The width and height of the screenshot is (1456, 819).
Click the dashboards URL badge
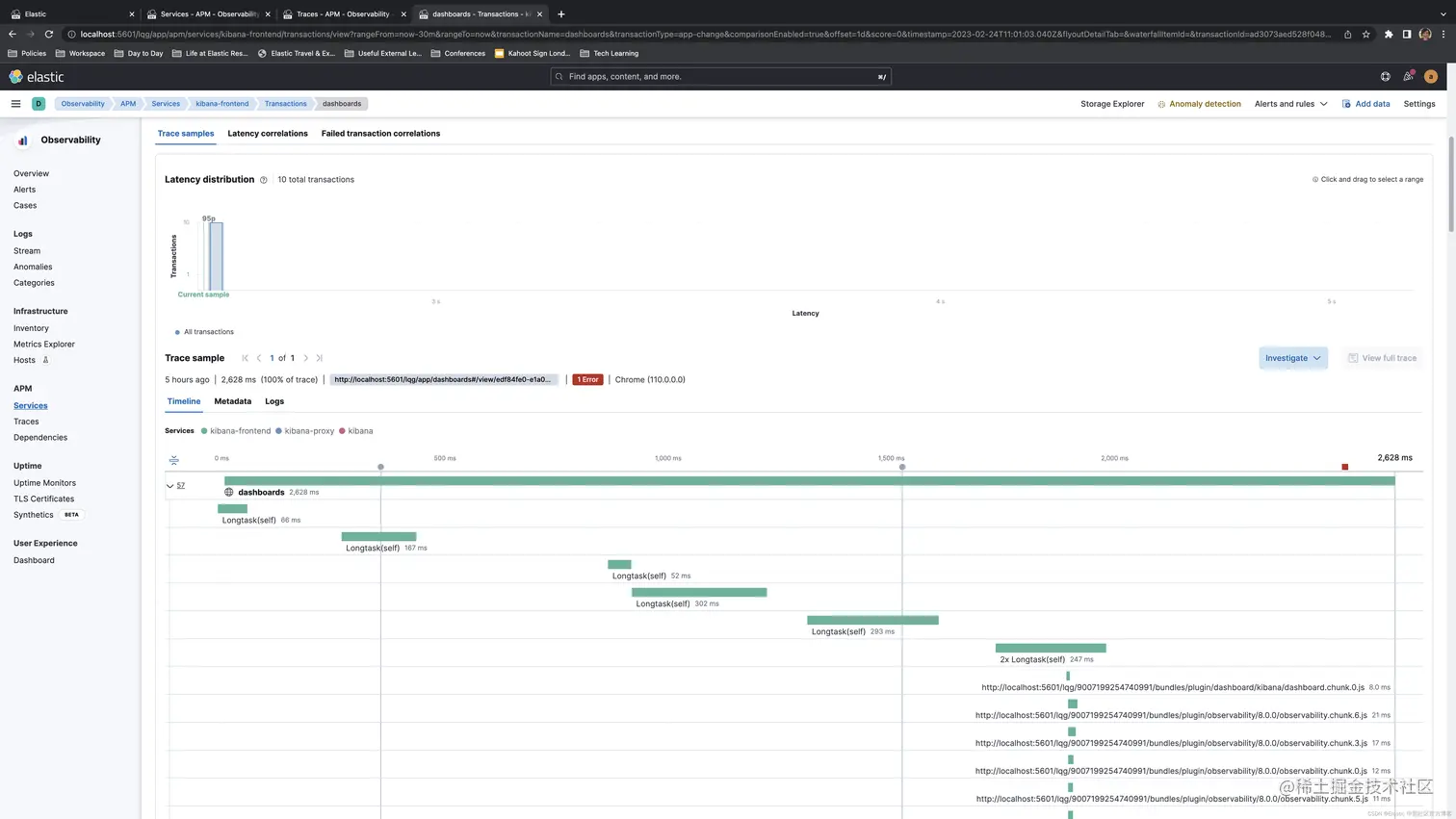(x=444, y=379)
